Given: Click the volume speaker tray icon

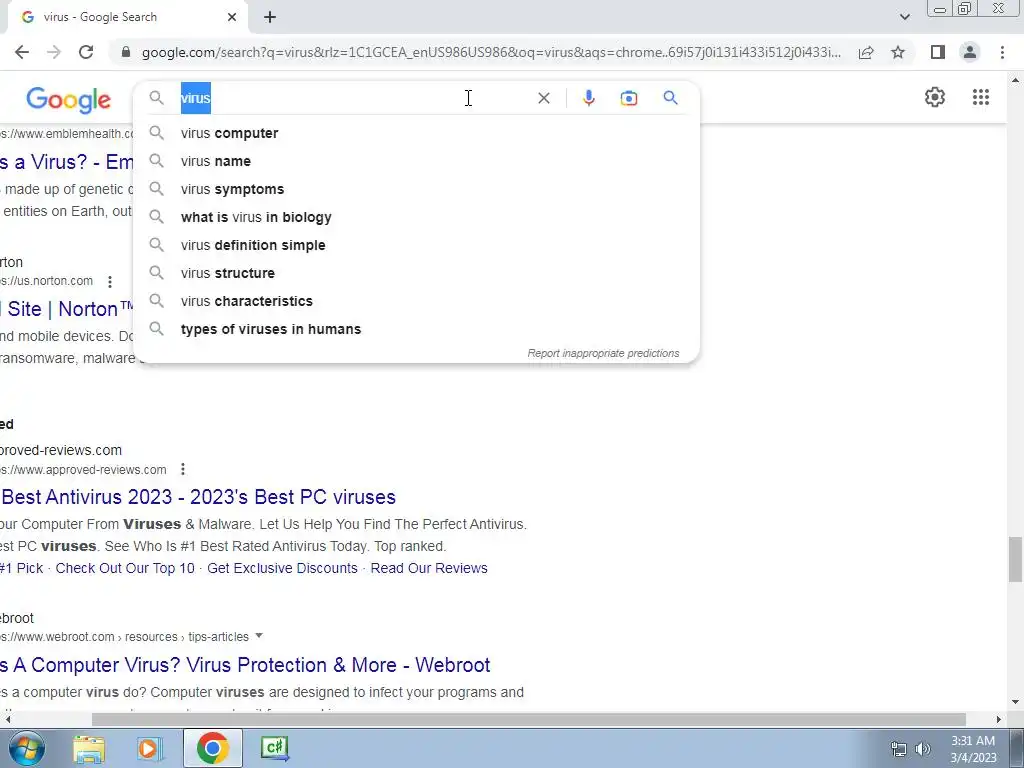Looking at the screenshot, I should coord(923,749).
